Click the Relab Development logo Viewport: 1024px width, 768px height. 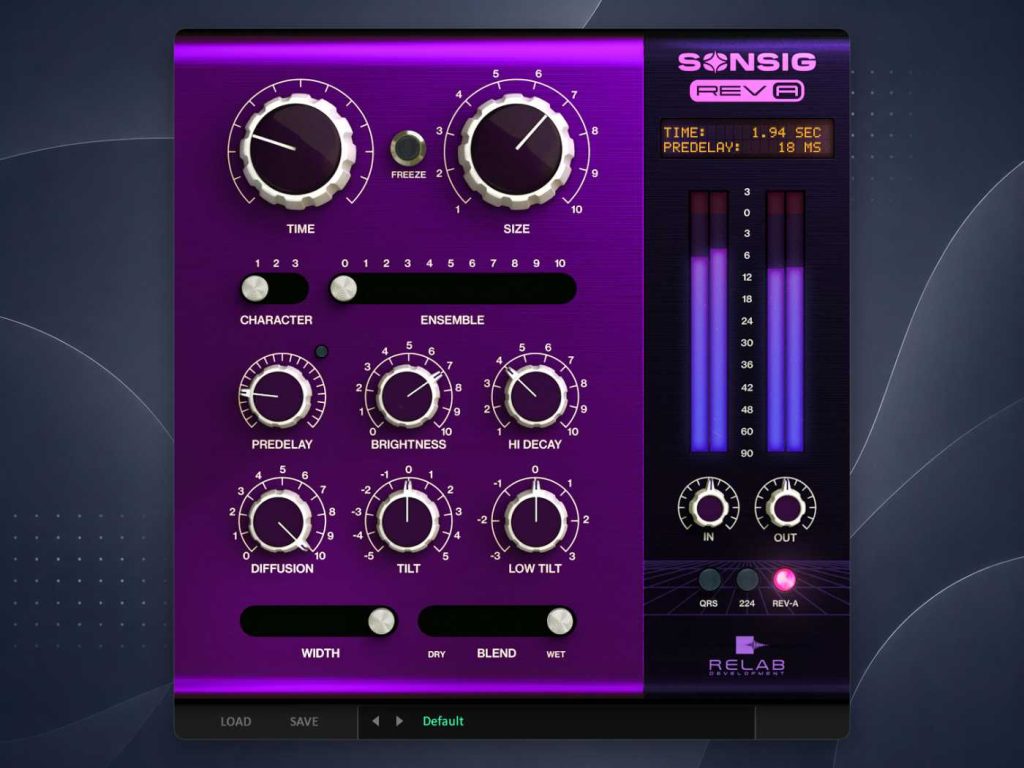click(x=747, y=655)
